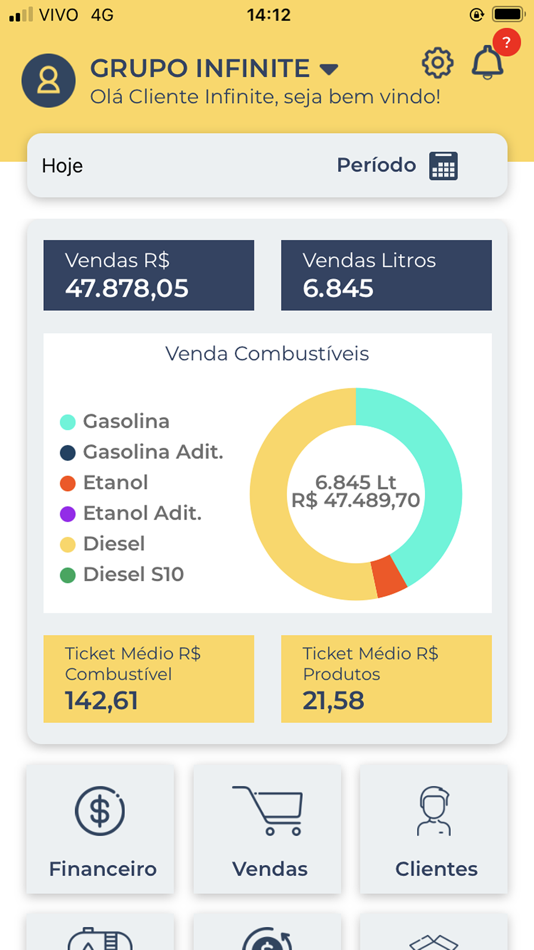Select the Gasolina legend color dot
Viewport: 534px width, 950px height.
click(68, 422)
